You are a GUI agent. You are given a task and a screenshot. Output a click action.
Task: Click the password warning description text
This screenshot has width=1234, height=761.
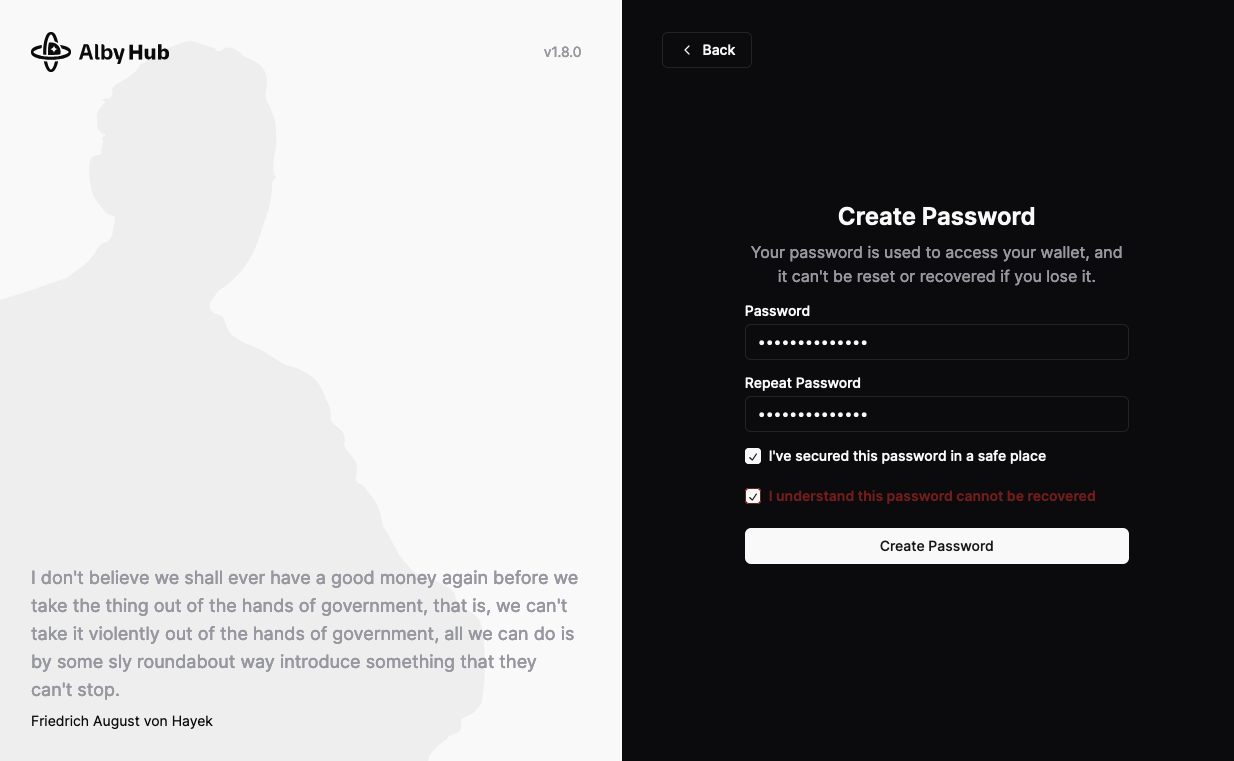[x=936, y=264]
